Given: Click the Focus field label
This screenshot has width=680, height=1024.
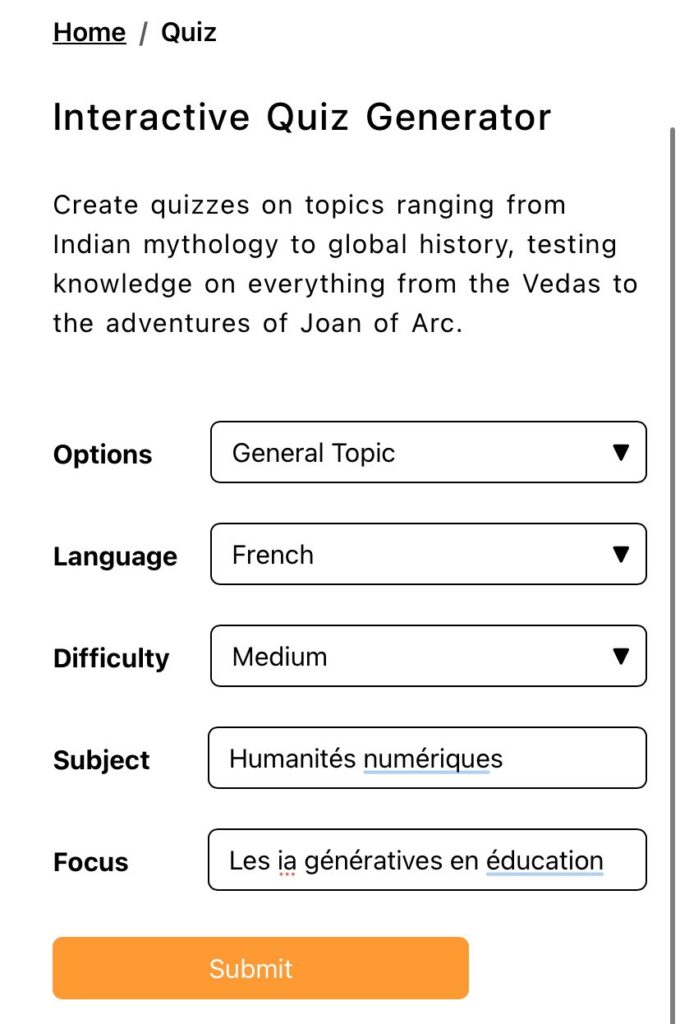Looking at the screenshot, I should 91,862.
